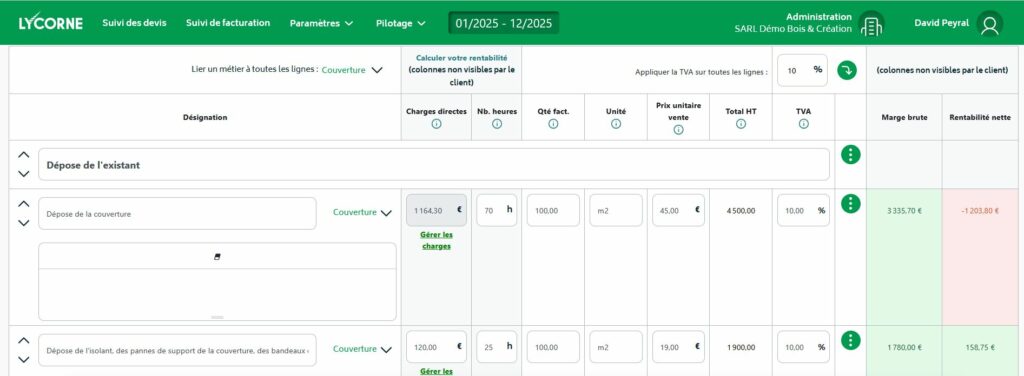Screen dimensions: 1024x376
Task: Open options menu for Dépose de la couverture line
Action: [x=850, y=204]
